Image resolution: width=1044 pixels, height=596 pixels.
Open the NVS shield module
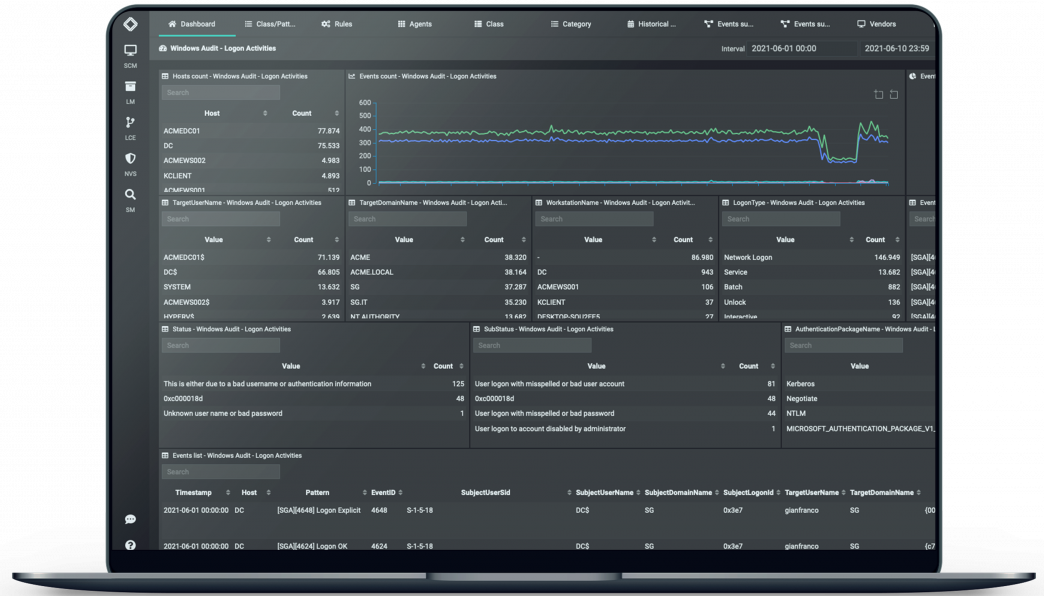click(x=130, y=160)
